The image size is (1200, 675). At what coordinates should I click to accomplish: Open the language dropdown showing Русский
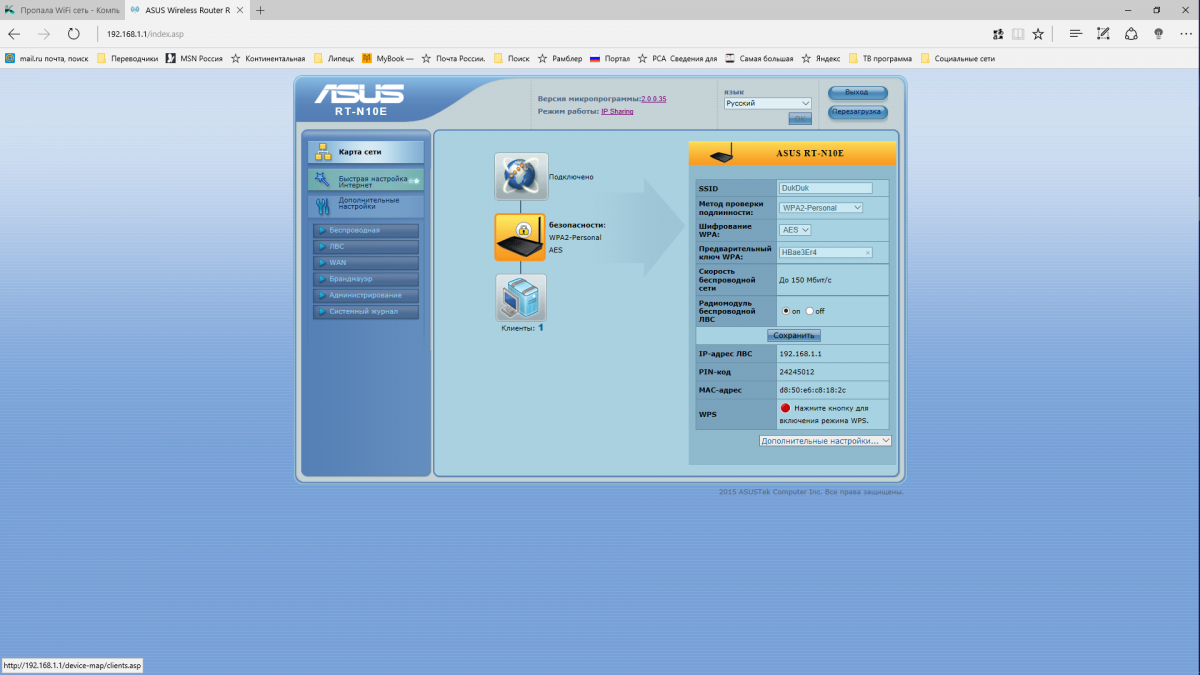click(x=768, y=103)
